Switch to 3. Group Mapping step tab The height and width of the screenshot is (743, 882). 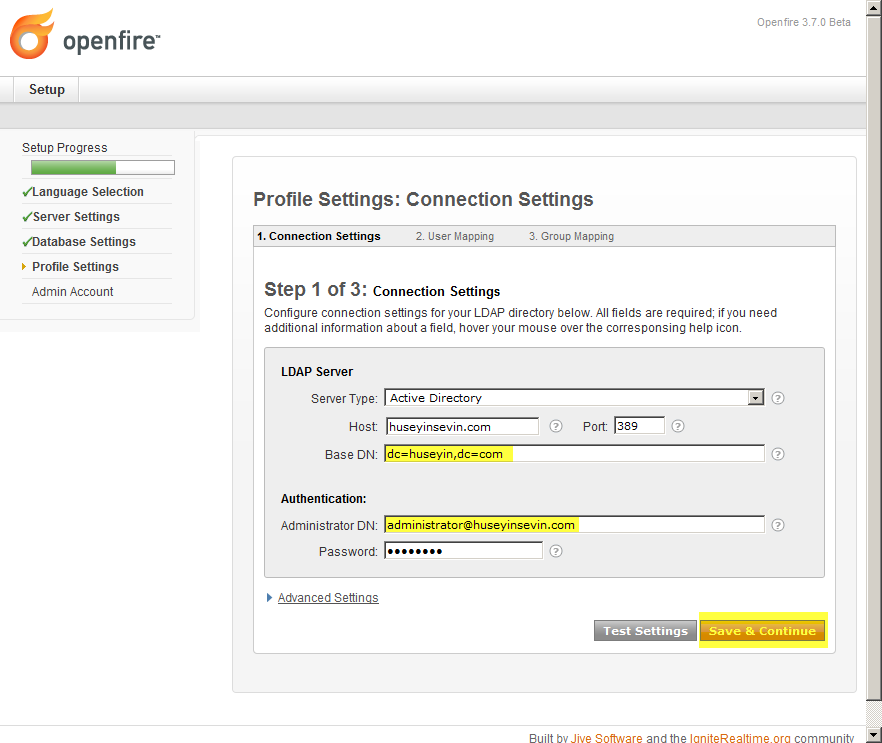[x=571, y=236]
